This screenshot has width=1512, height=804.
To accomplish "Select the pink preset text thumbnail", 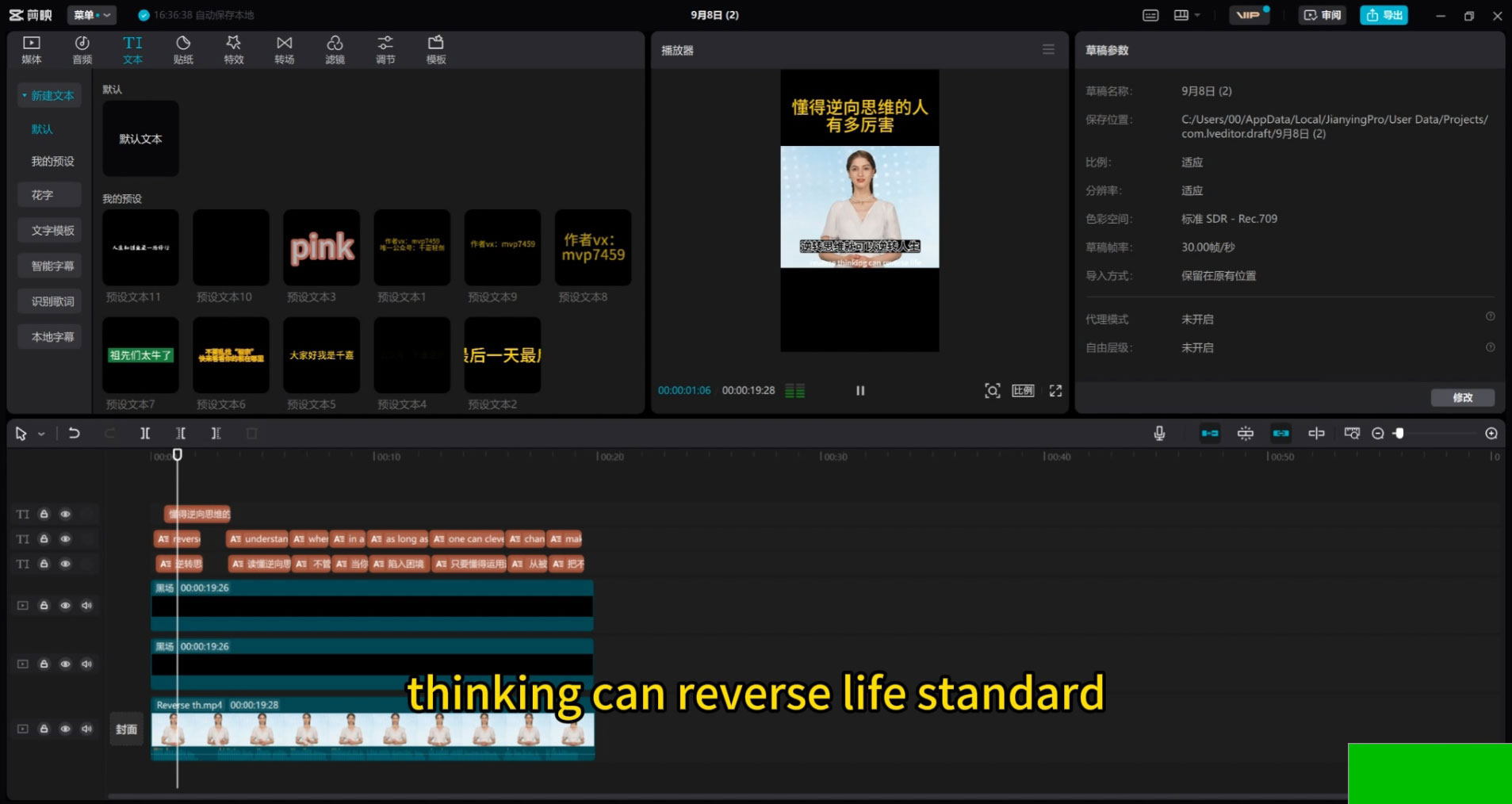I will [x=321, y=247].
